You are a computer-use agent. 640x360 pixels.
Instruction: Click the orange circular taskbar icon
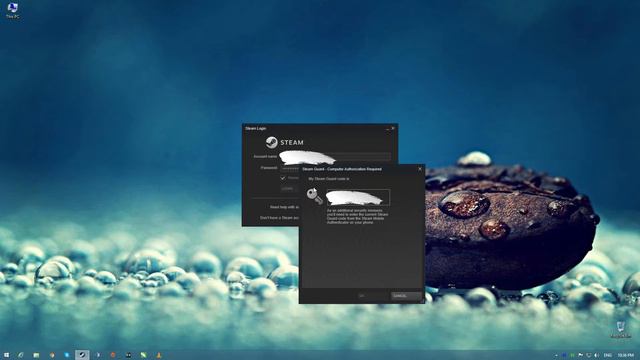[x=113, y=355]
